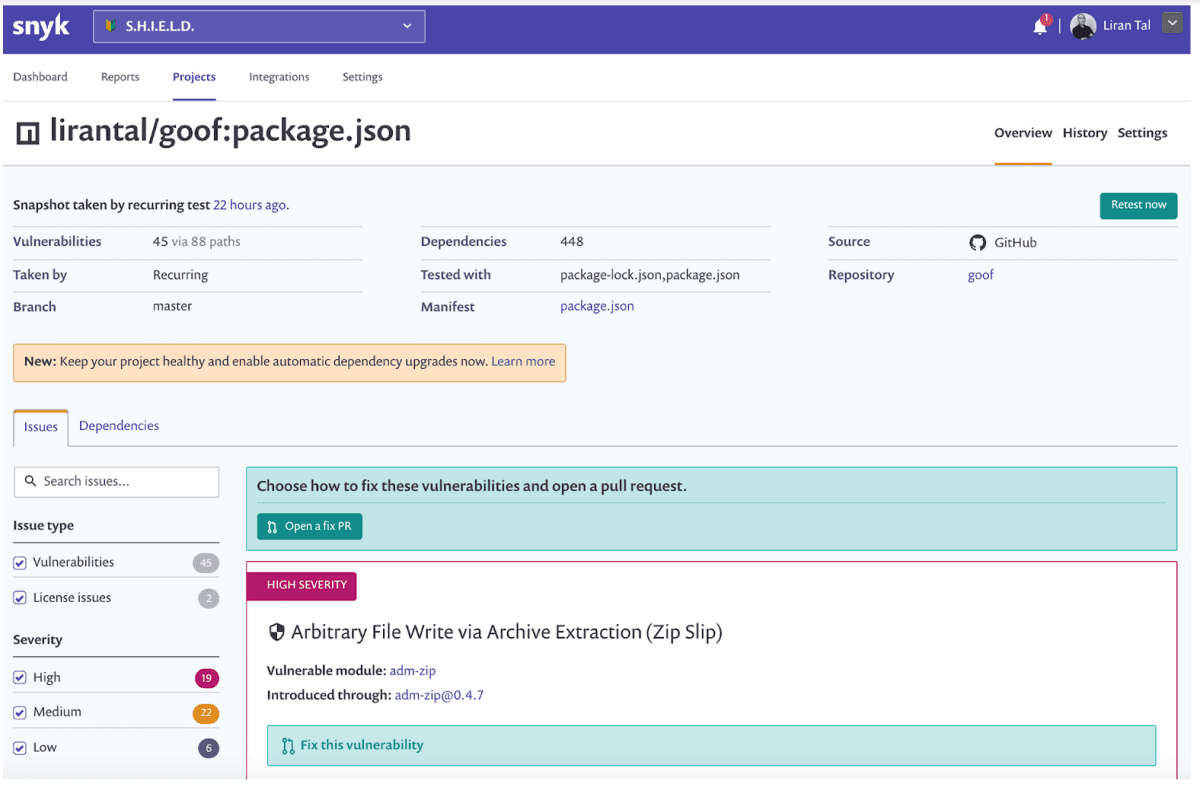
Task: Click the High count badge 19
Action: click(207, 679)
